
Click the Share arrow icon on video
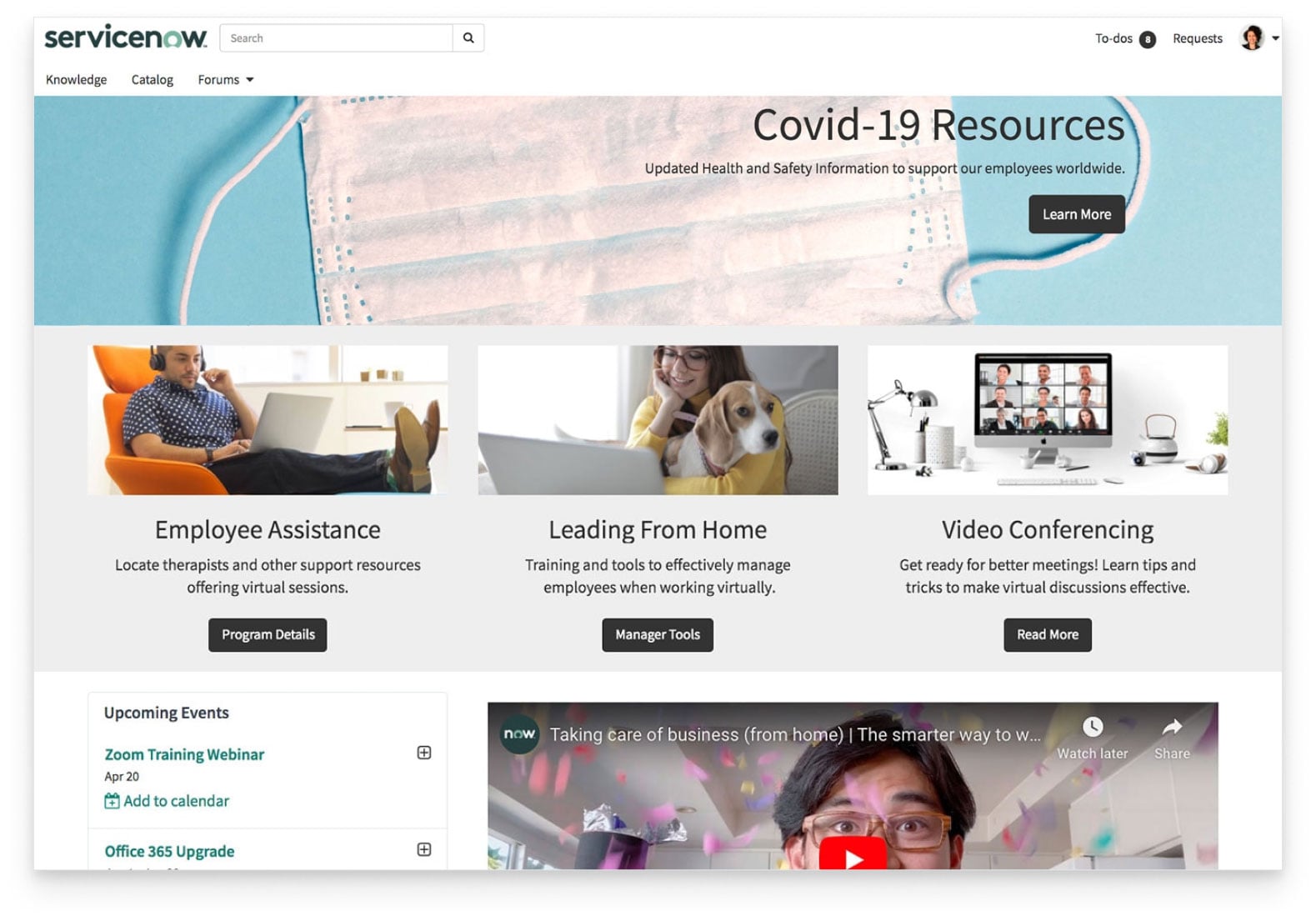1172,728
